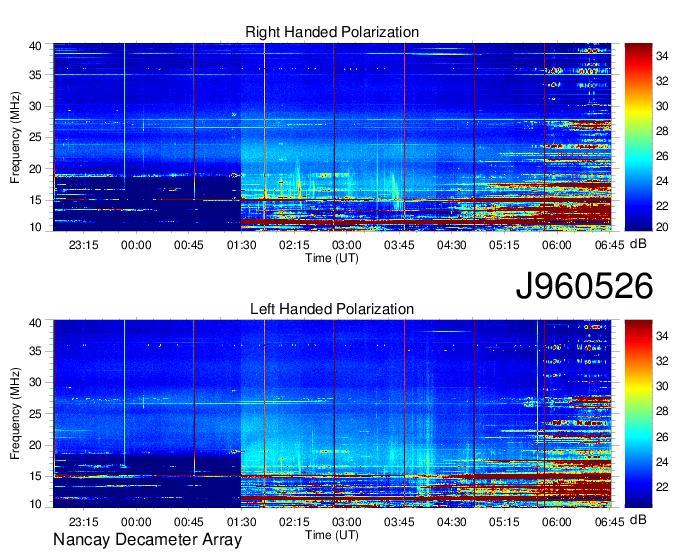Click 40 MHz tick on Left Handed frequency axis
The height and width of the screenshot is (552, 680).
(x=36, y=323)
